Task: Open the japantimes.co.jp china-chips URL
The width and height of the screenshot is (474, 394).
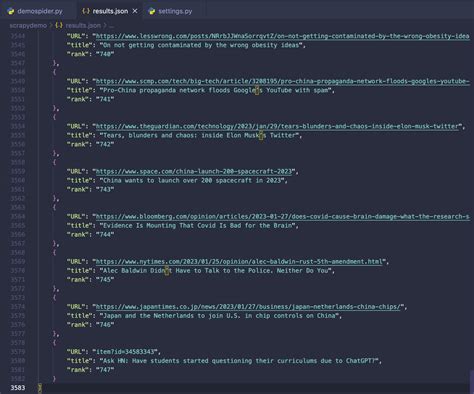Action: coord(248,307)
